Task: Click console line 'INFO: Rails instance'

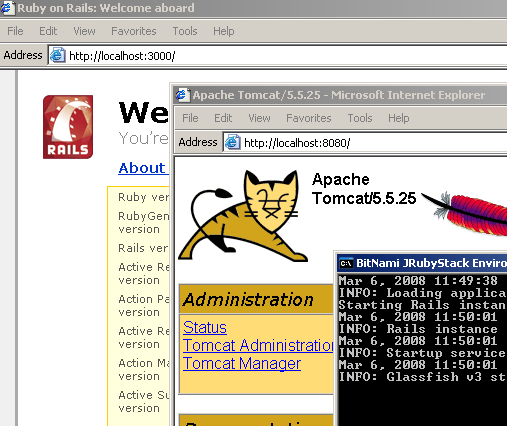Action: 418,329
